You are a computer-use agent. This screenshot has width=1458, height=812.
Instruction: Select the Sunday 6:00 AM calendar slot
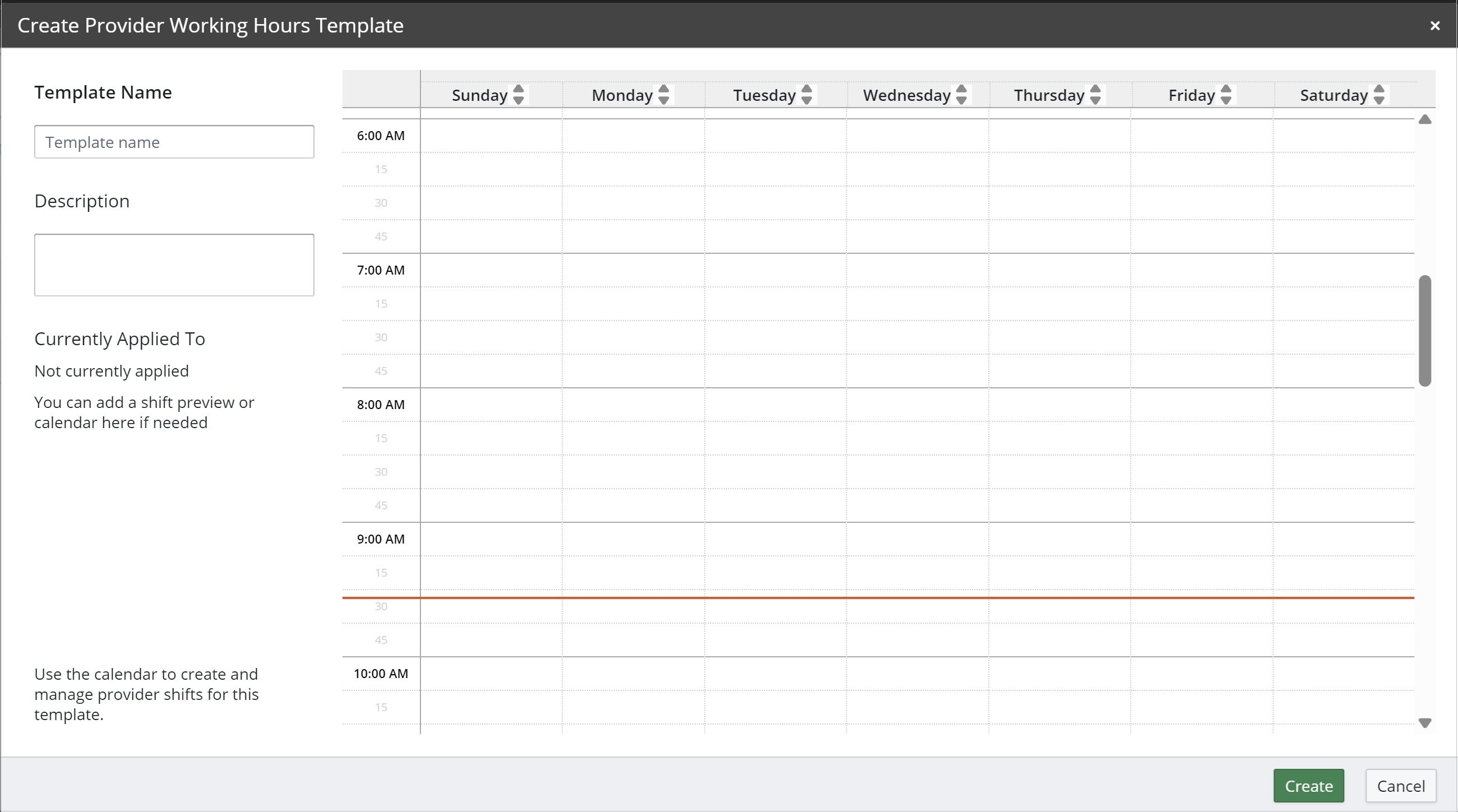coord(490,136)
